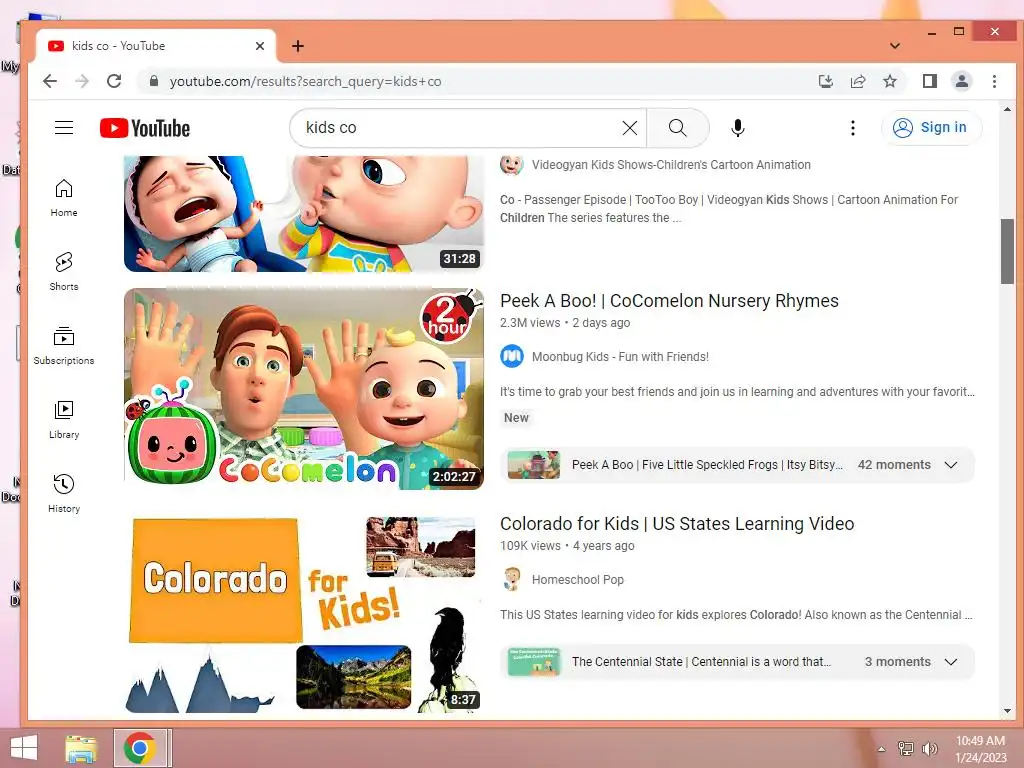Open the tab search dropdown arrow
Viewport: 1024px width, 768px height.
point(895,46)
